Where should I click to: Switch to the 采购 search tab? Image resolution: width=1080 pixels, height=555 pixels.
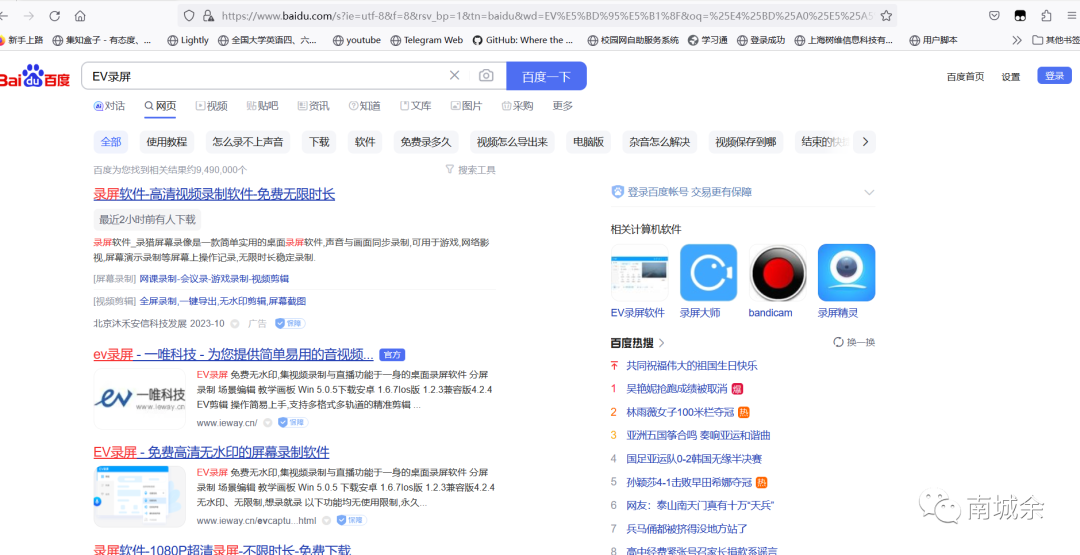pyautogui.click(x=517, y=106)
